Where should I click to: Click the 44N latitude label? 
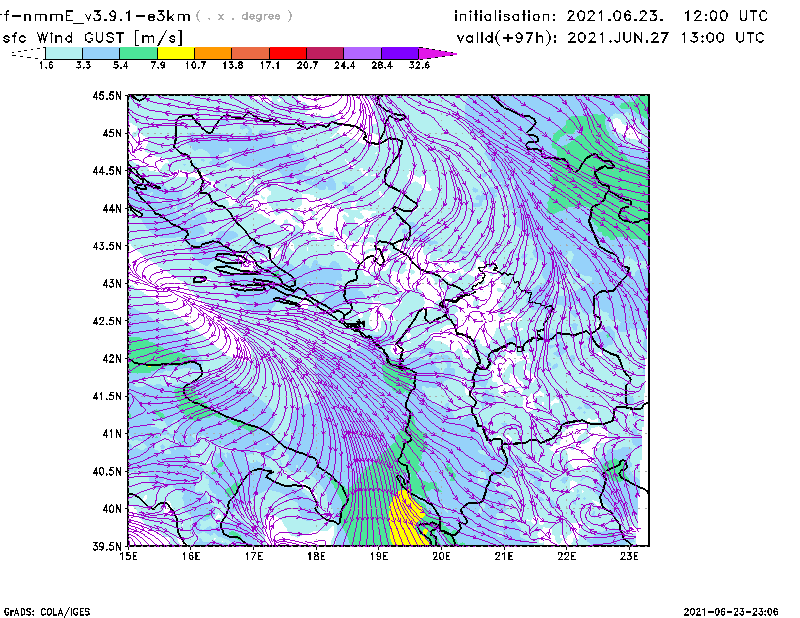112,208
